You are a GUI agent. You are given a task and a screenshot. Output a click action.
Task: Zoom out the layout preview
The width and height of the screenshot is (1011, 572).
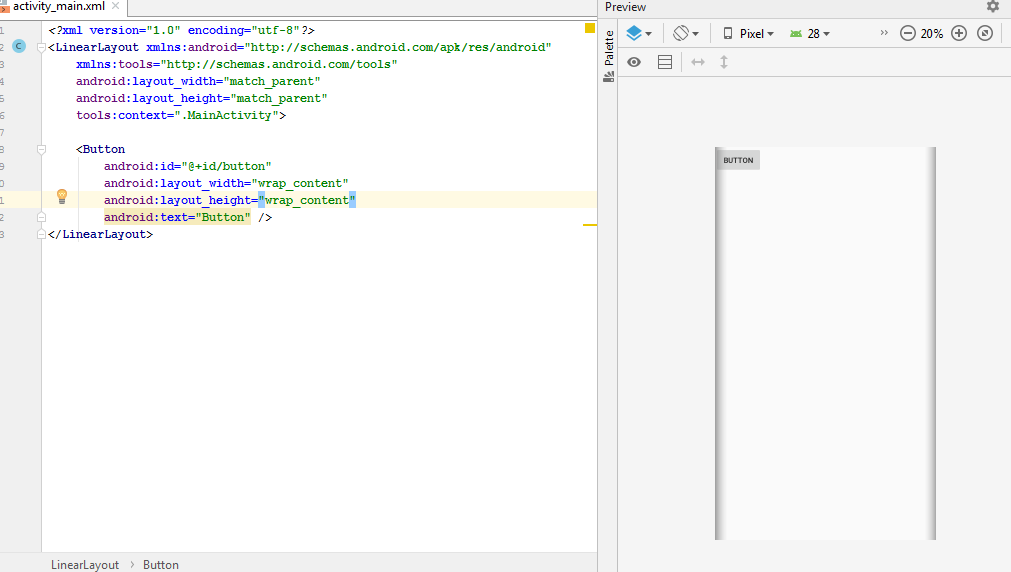click(x=908, y=33)
